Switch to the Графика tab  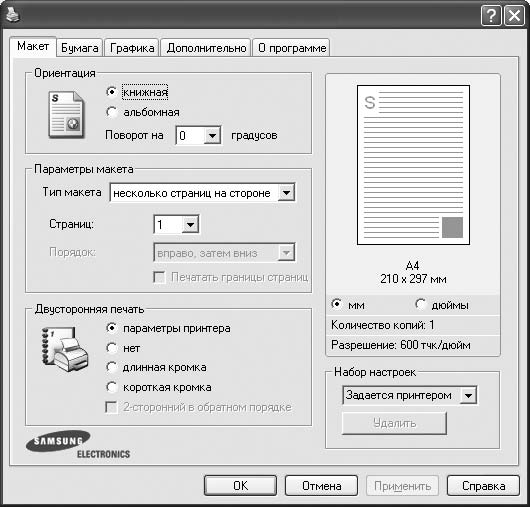[132, 48]
